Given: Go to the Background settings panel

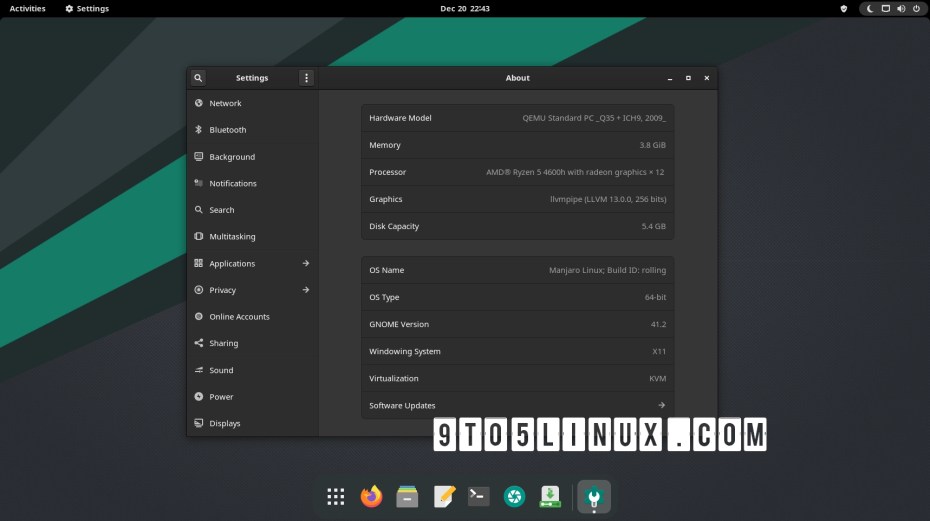Looking at the screenshot, I should tap(253, 157).
